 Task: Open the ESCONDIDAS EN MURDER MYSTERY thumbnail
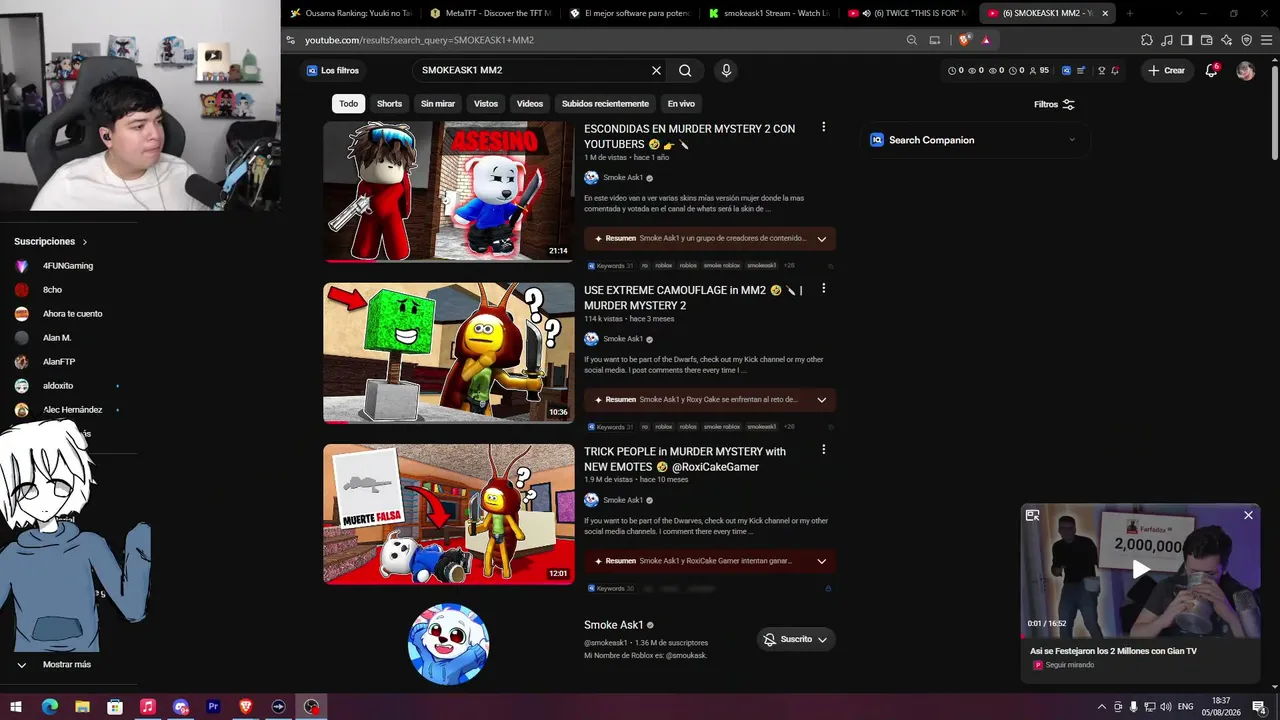click(x=449, y=192)
